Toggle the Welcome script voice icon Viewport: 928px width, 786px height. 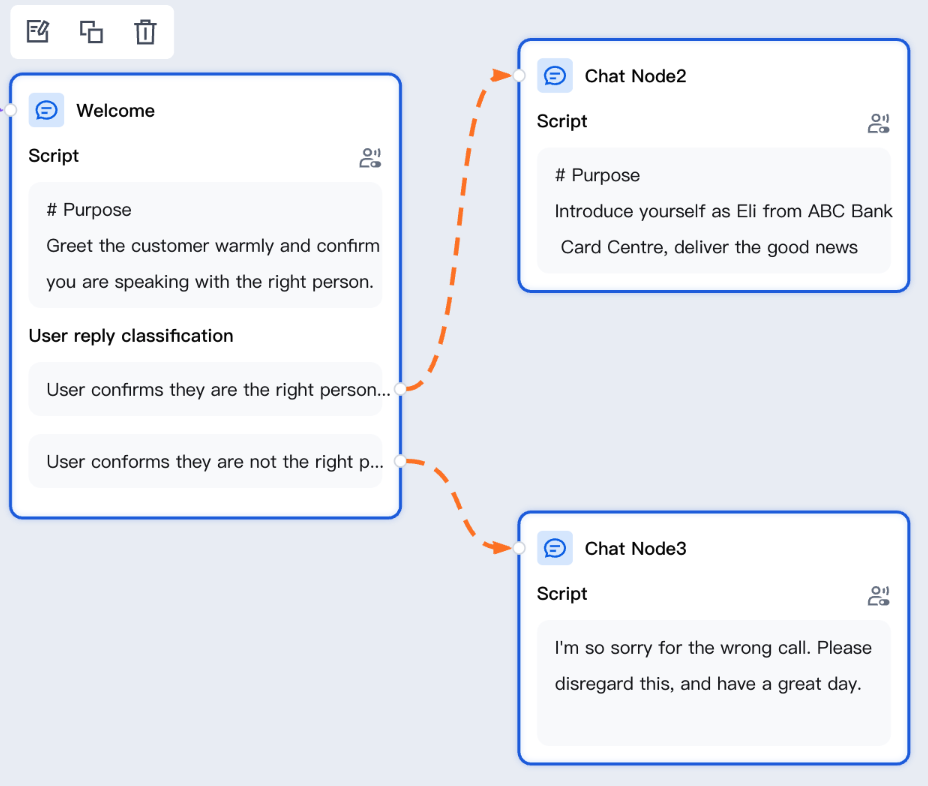coord(370,157)
